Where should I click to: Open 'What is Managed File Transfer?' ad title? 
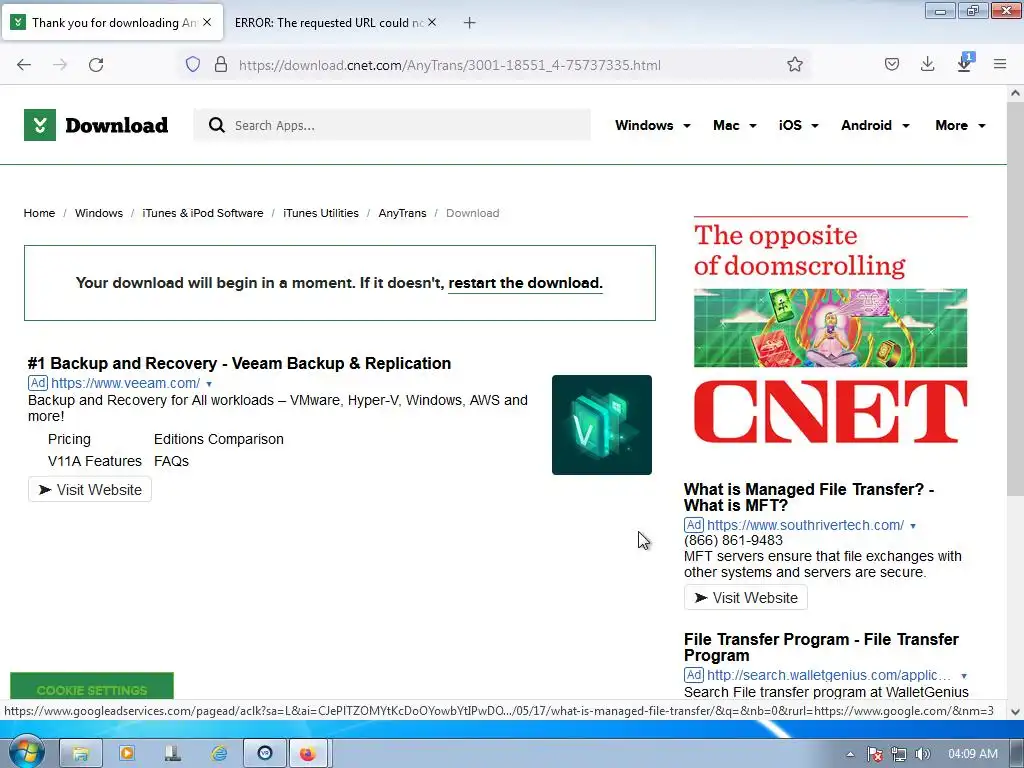point(808,497)
